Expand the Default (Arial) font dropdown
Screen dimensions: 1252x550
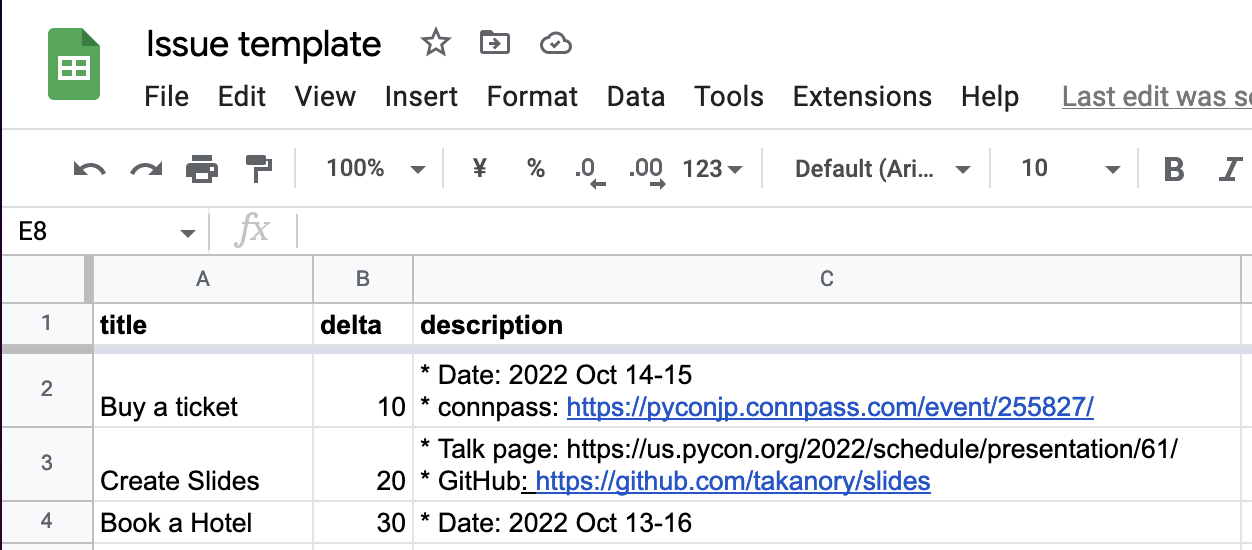(x=882, y=169)
